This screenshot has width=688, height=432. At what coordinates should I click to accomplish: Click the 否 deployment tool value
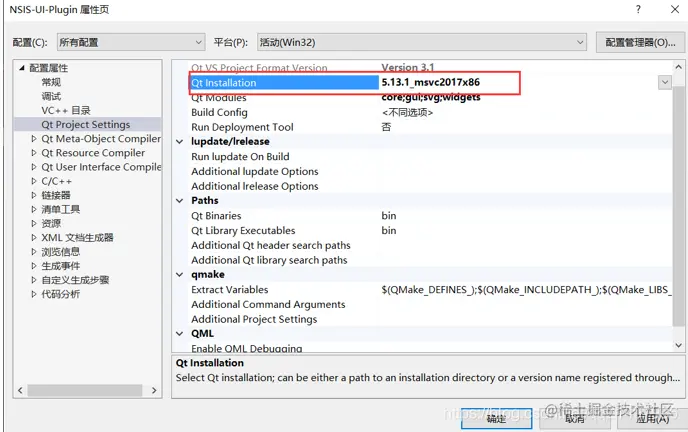point(386,127)
